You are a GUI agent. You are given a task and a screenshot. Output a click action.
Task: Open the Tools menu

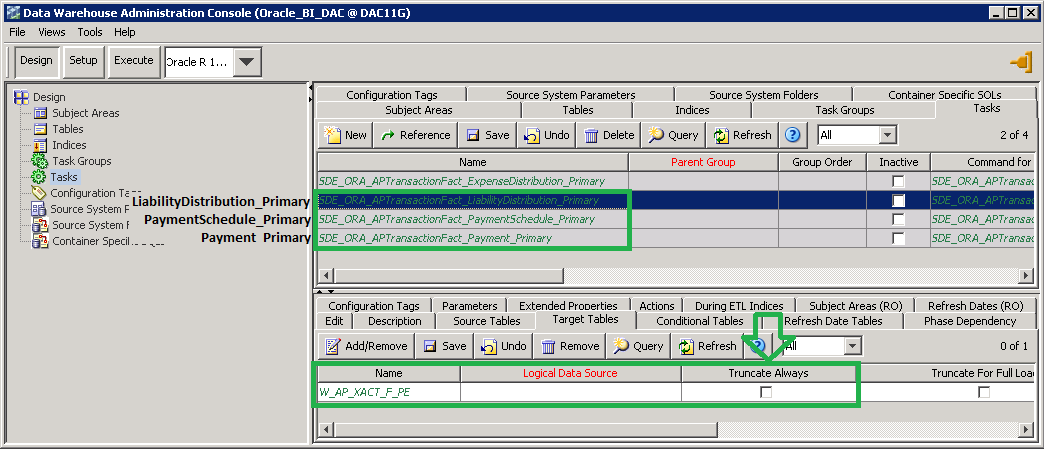[90, 32]
